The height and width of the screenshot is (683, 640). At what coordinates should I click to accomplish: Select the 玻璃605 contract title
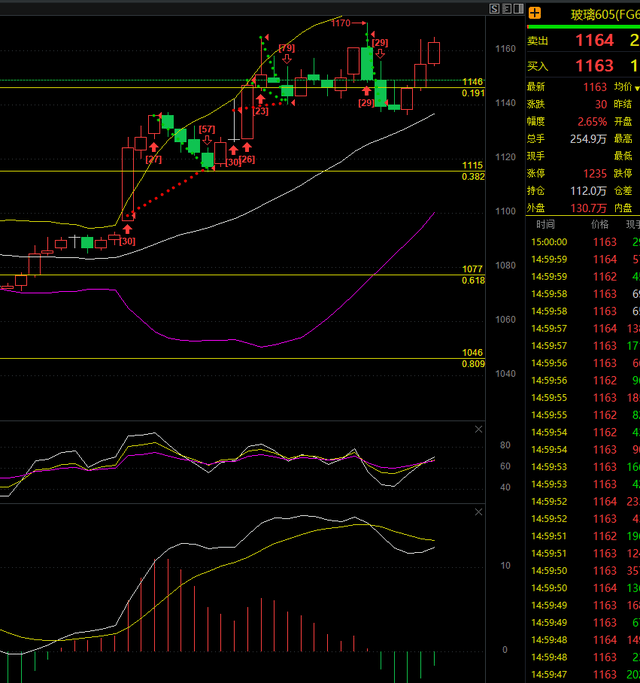[x=598, y=13]
